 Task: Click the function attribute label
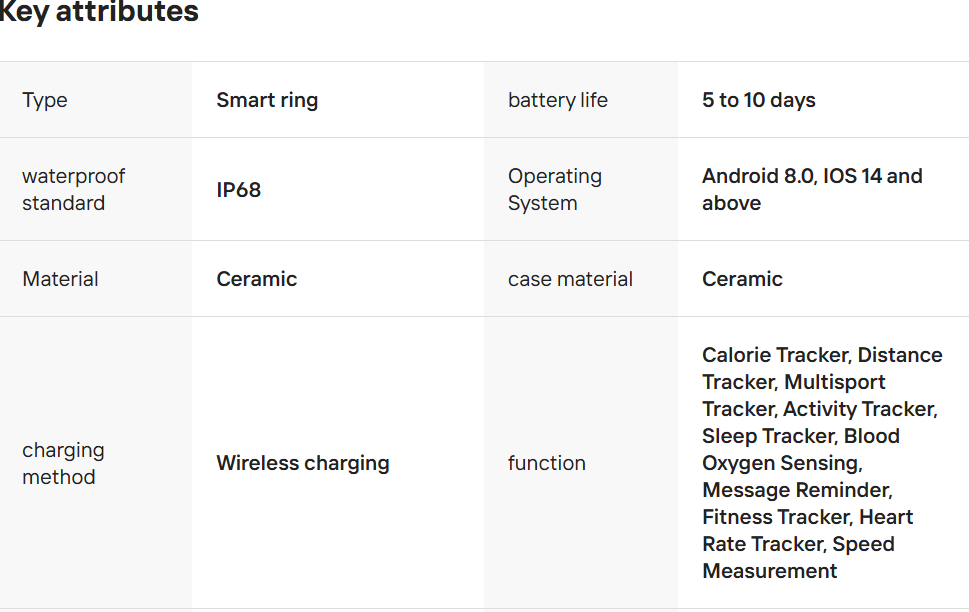point(546,463)
